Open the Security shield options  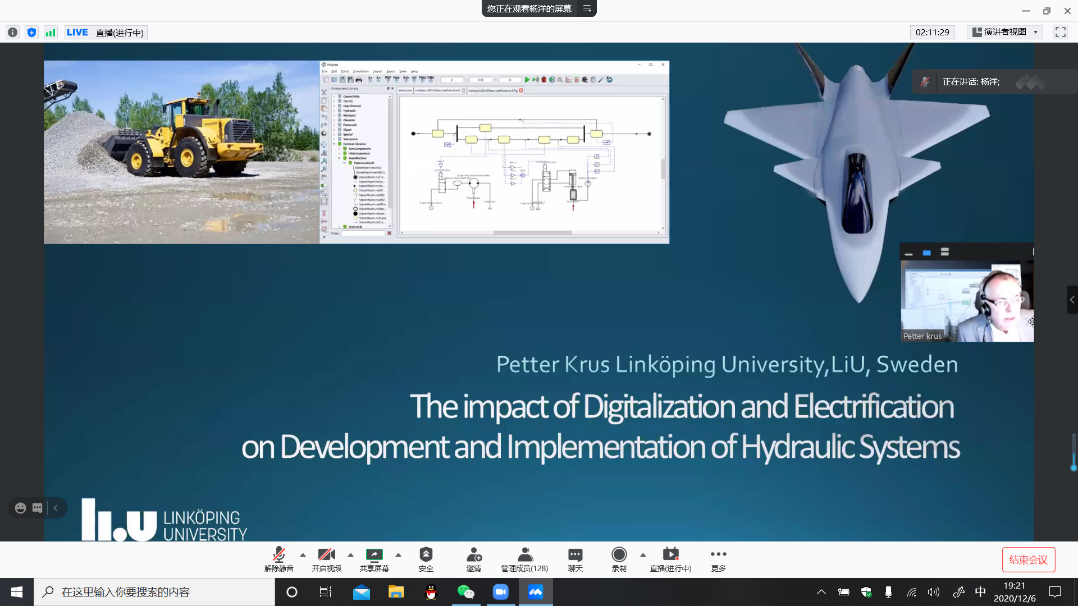click(426, 556)
